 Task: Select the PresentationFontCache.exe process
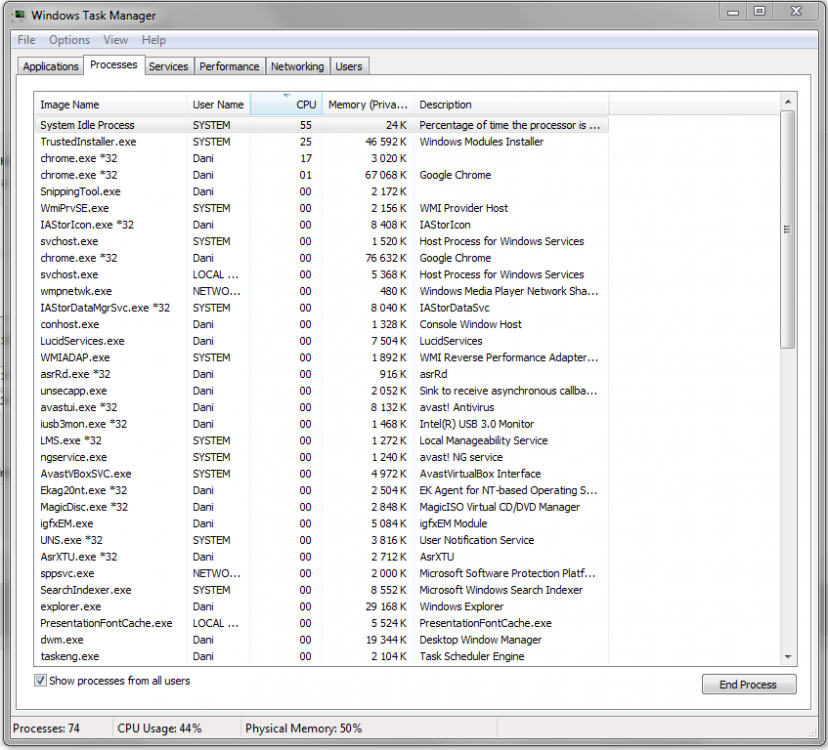click(x=321, y=623)
